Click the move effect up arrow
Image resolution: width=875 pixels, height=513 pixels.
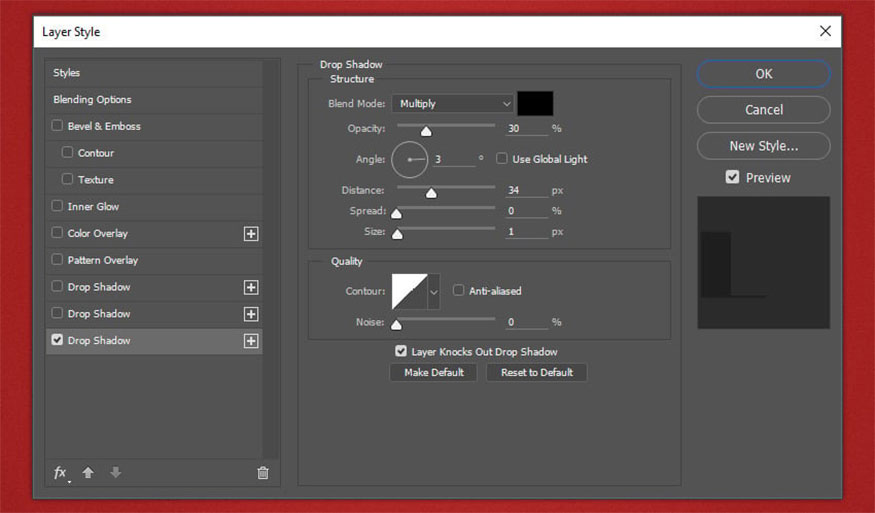(x=88, y=473)
